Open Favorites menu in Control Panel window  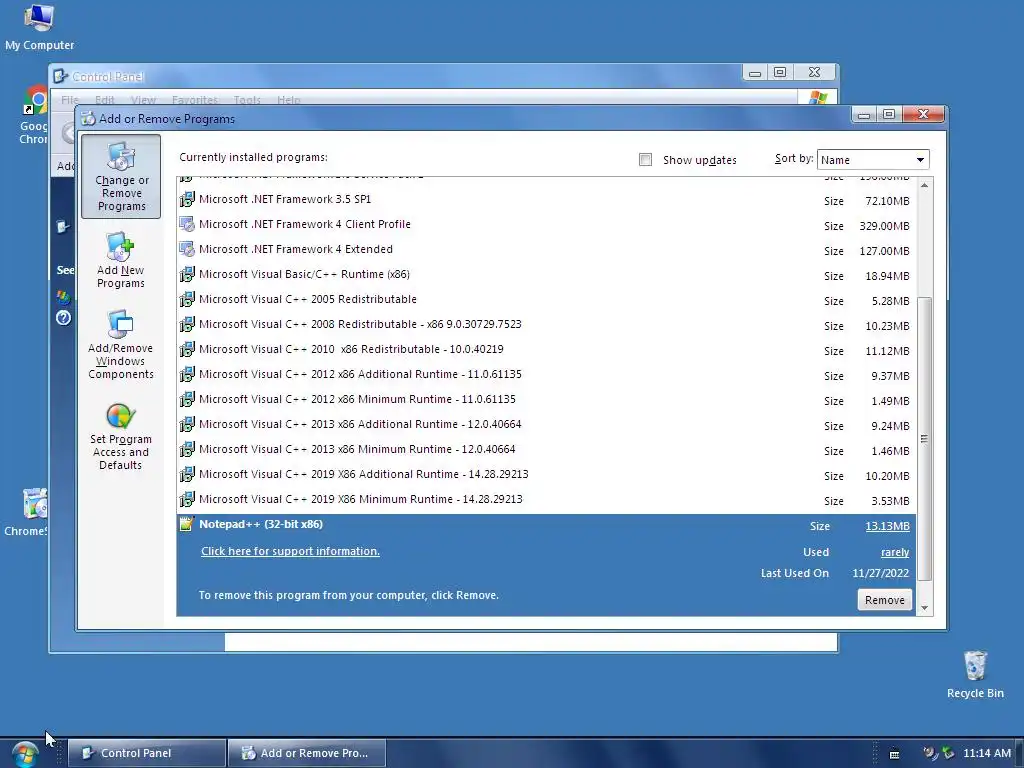pos(195,100)
